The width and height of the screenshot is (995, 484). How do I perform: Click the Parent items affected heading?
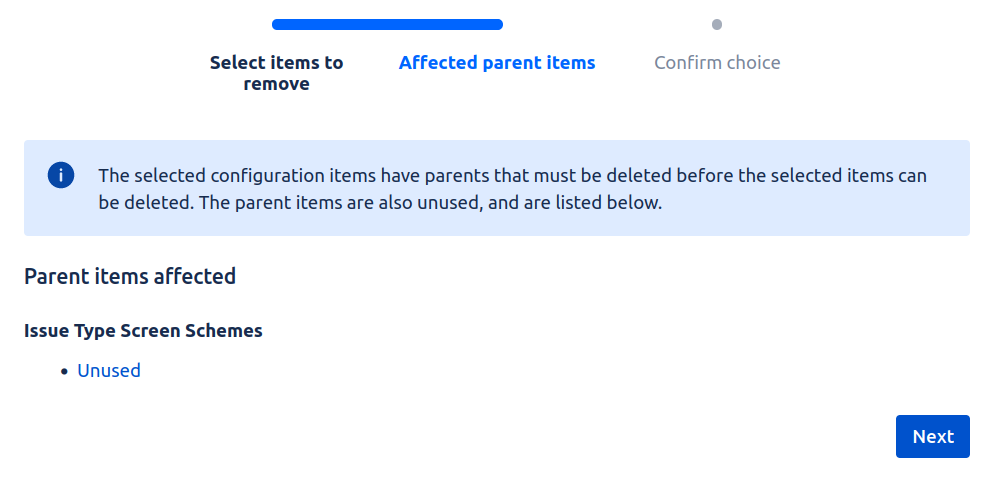(130, 276)
